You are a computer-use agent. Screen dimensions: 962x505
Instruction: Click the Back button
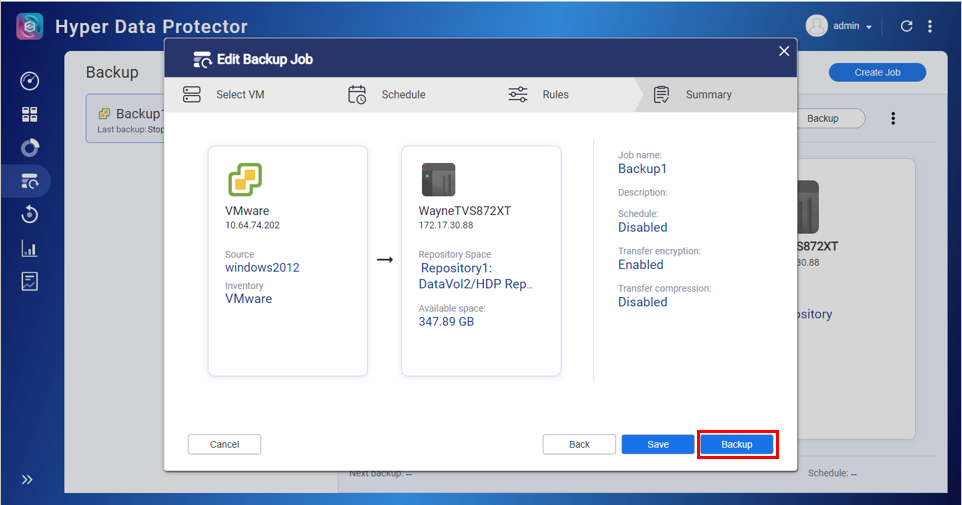(579, 444)
